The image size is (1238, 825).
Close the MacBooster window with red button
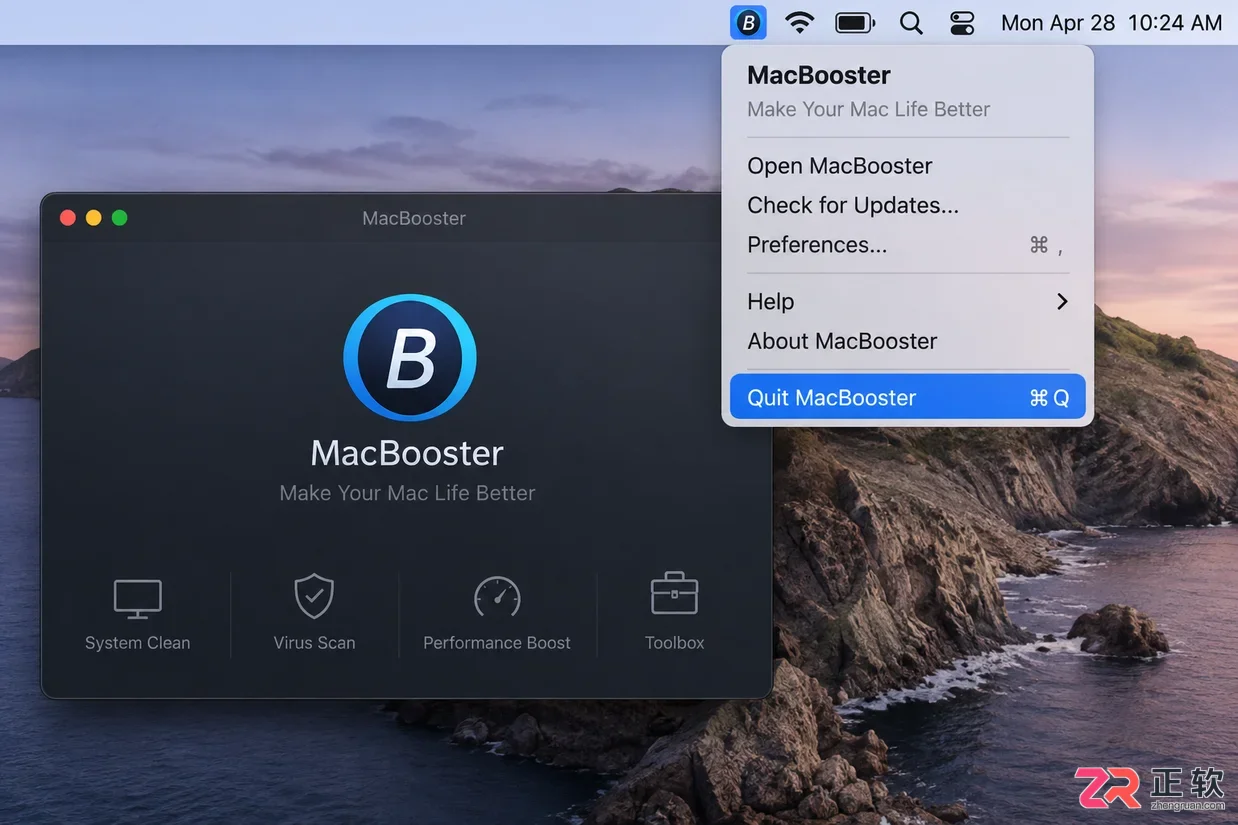68,218
